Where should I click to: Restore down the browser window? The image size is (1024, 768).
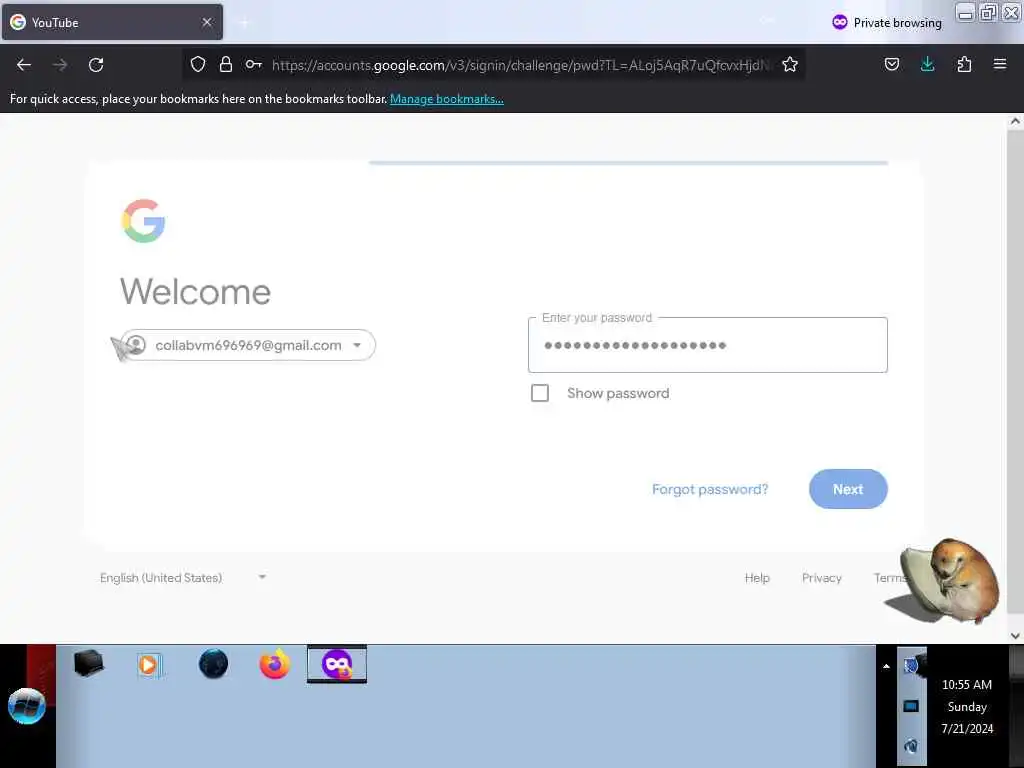[988, 13]
